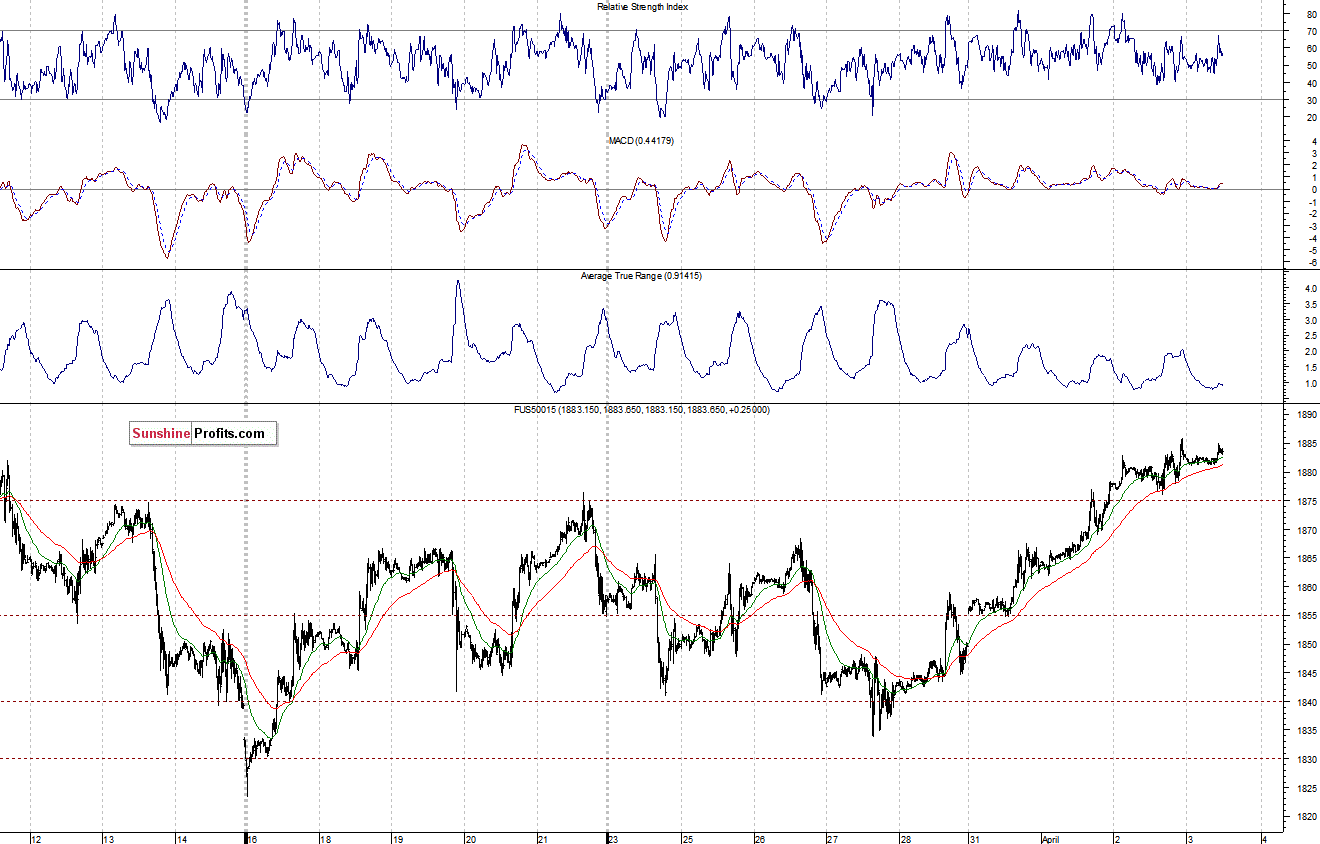
Task: Click RSI axis label 50
Action: pos(1311,66)
